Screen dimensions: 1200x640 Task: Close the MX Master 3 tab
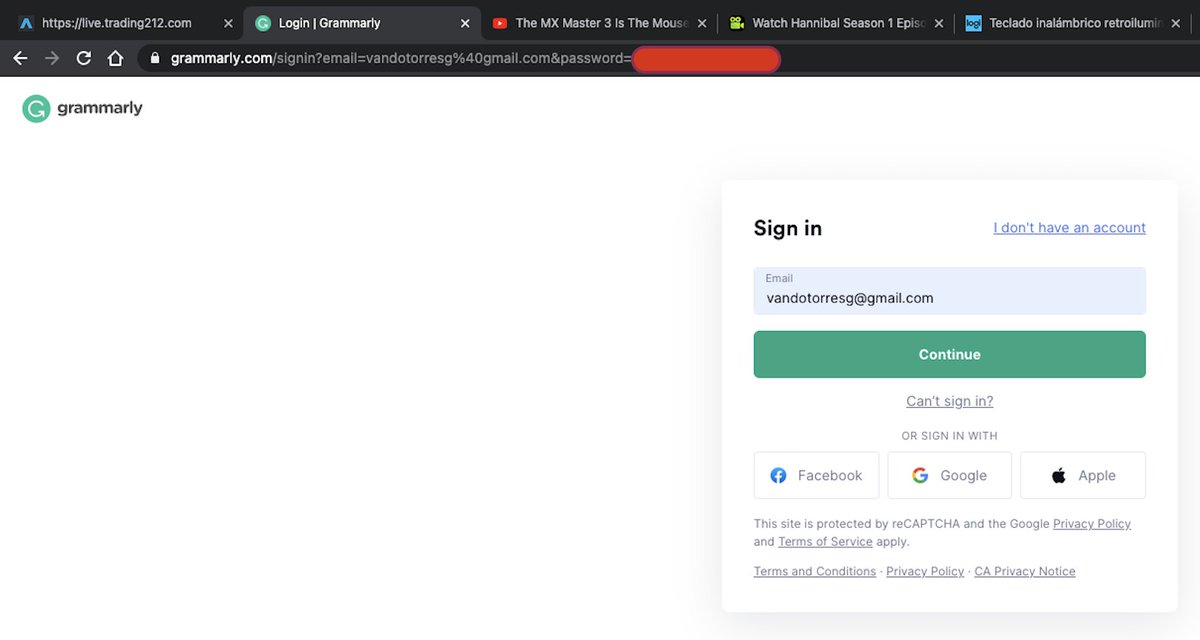click(701, 22)
